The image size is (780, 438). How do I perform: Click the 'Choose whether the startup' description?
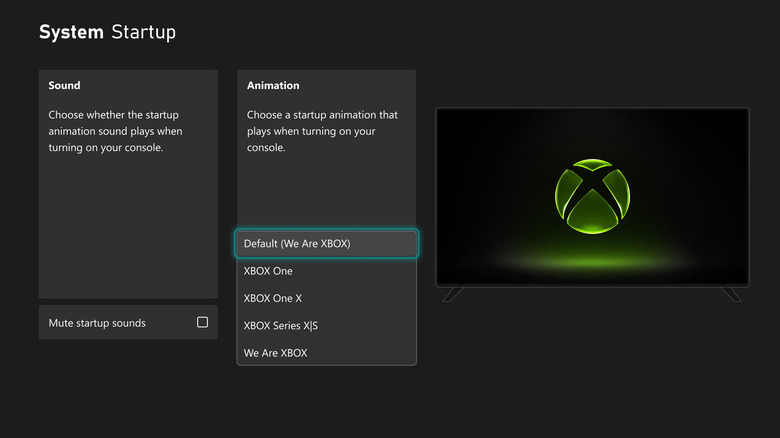point(115,131)
